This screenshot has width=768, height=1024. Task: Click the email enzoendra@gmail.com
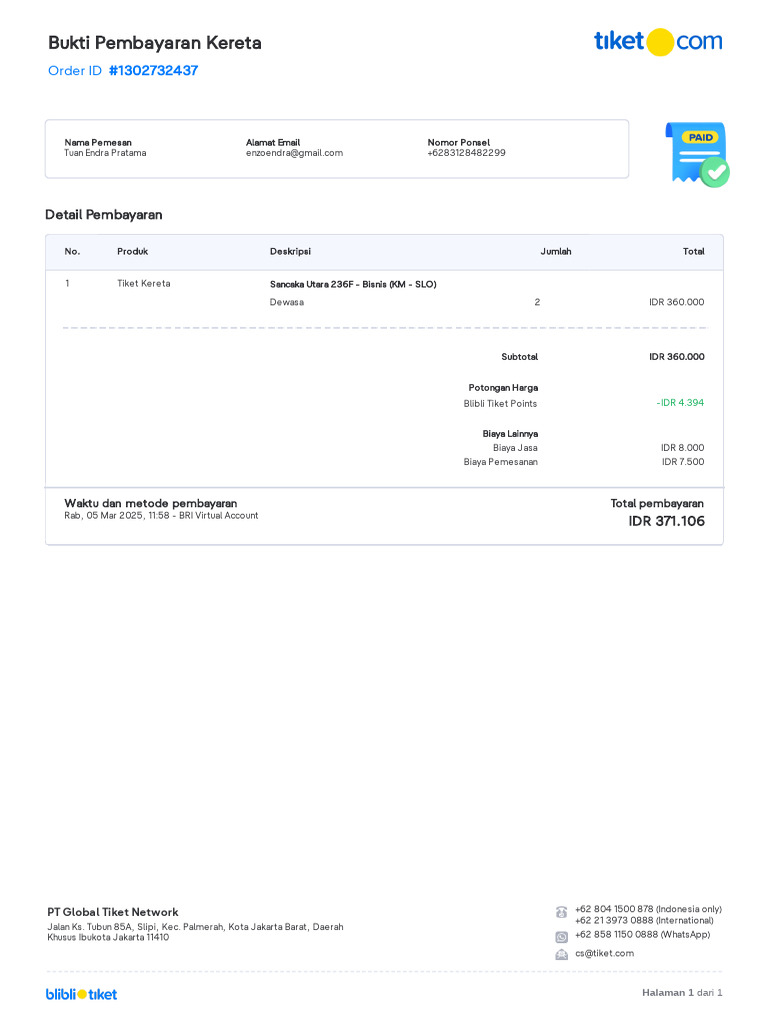[295, 153]
